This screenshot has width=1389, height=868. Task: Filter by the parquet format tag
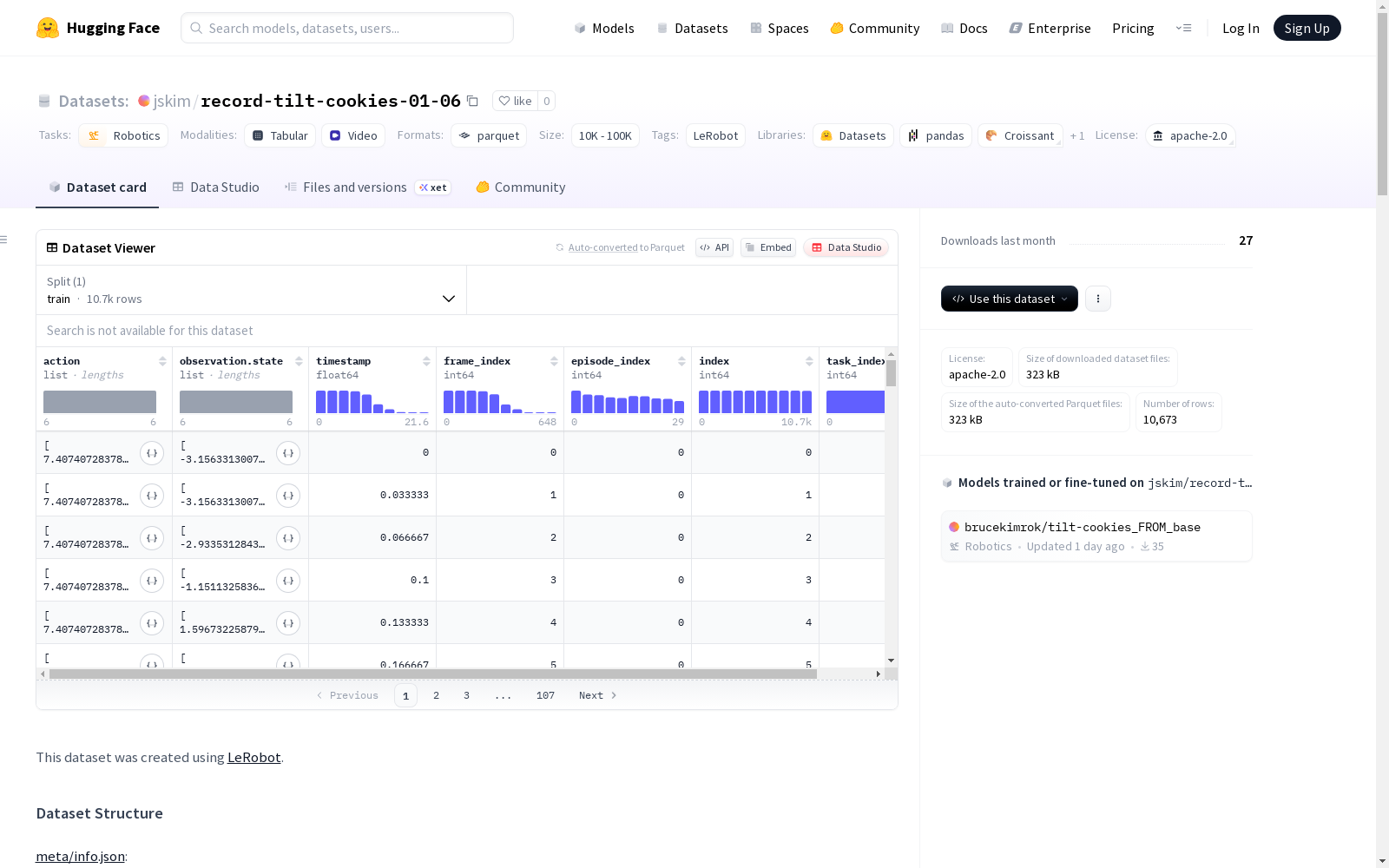click(489, 135)
